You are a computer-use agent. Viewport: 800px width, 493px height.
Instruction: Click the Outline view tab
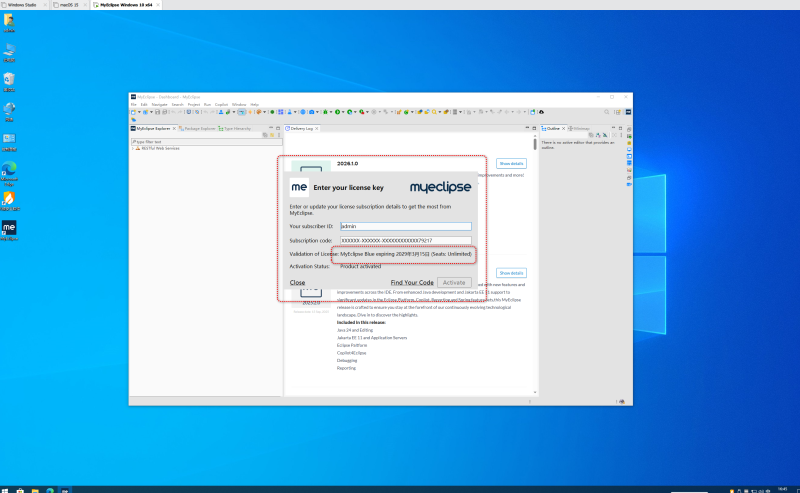(x=553, y=129)
